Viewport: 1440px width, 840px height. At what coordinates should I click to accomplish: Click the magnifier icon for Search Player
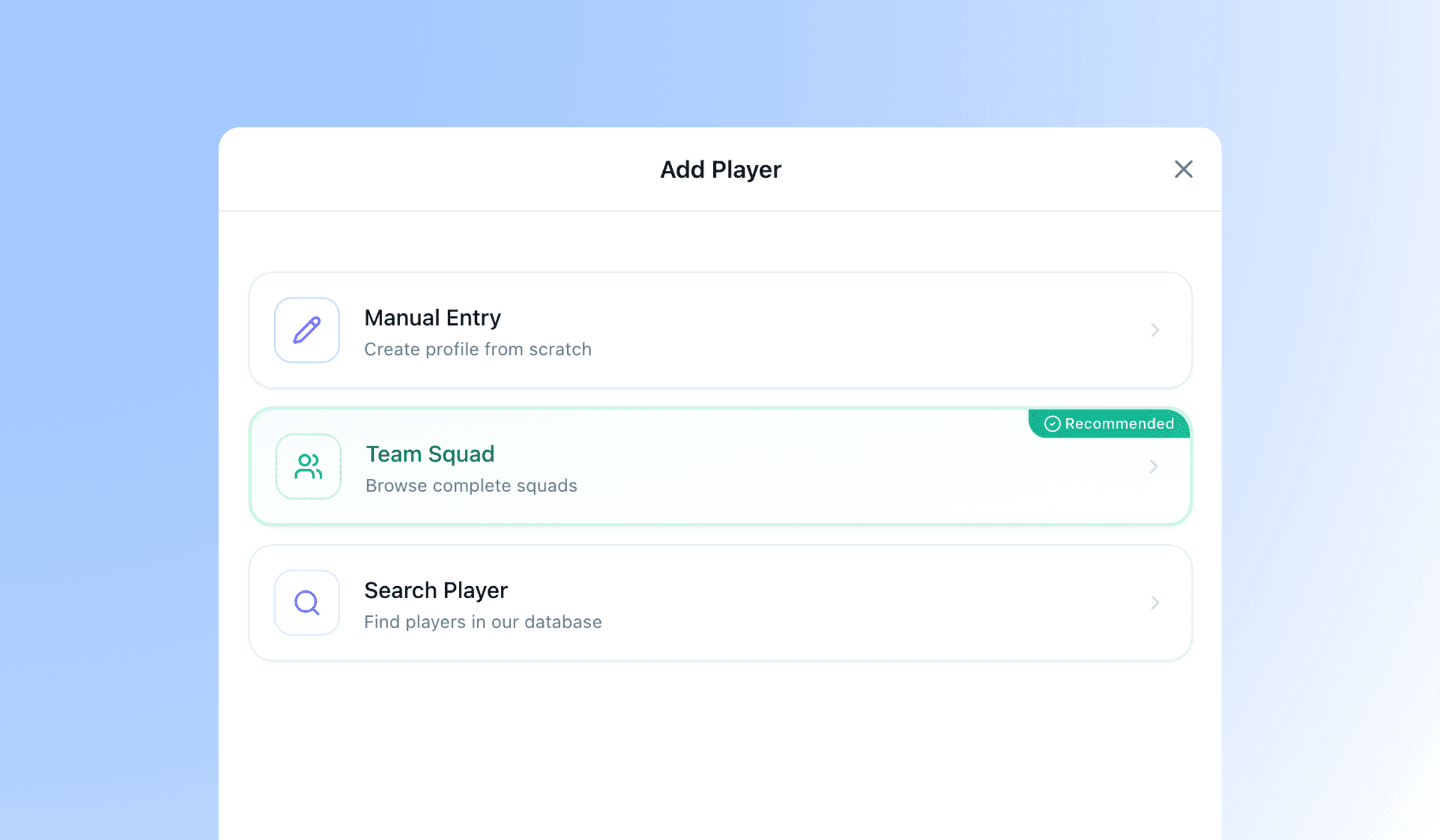(307, 602)
